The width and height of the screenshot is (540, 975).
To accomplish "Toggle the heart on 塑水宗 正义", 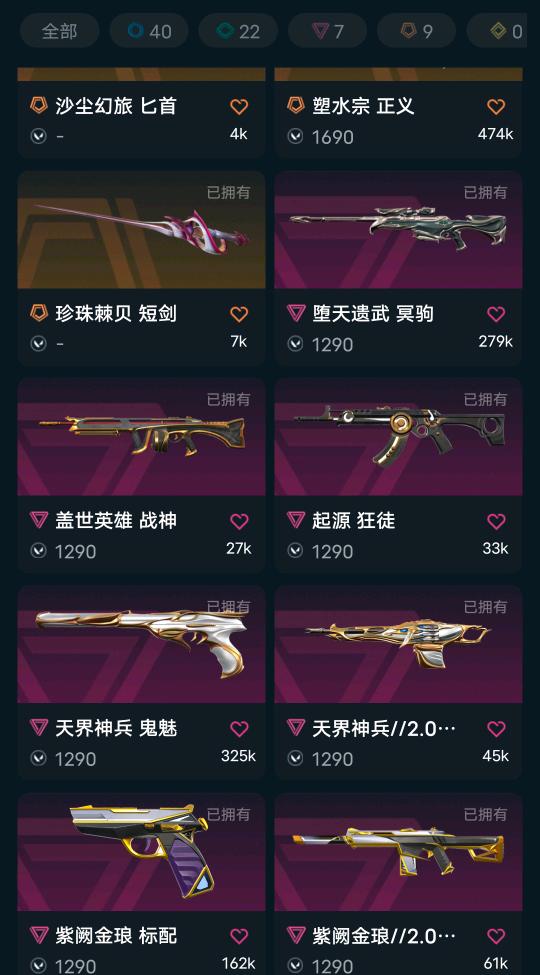I will (x=496, y=106).
